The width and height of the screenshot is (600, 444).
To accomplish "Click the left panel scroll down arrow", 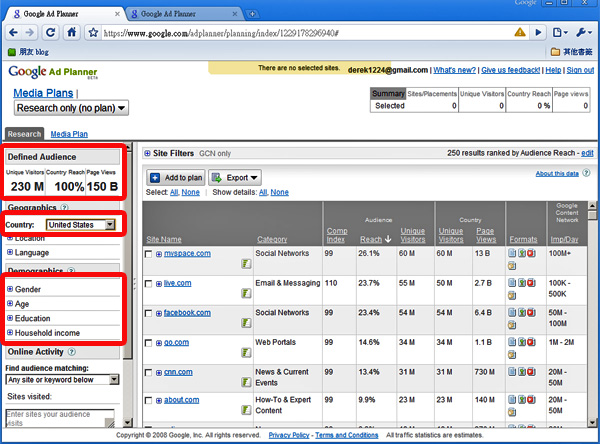I will tap(128, 423).
